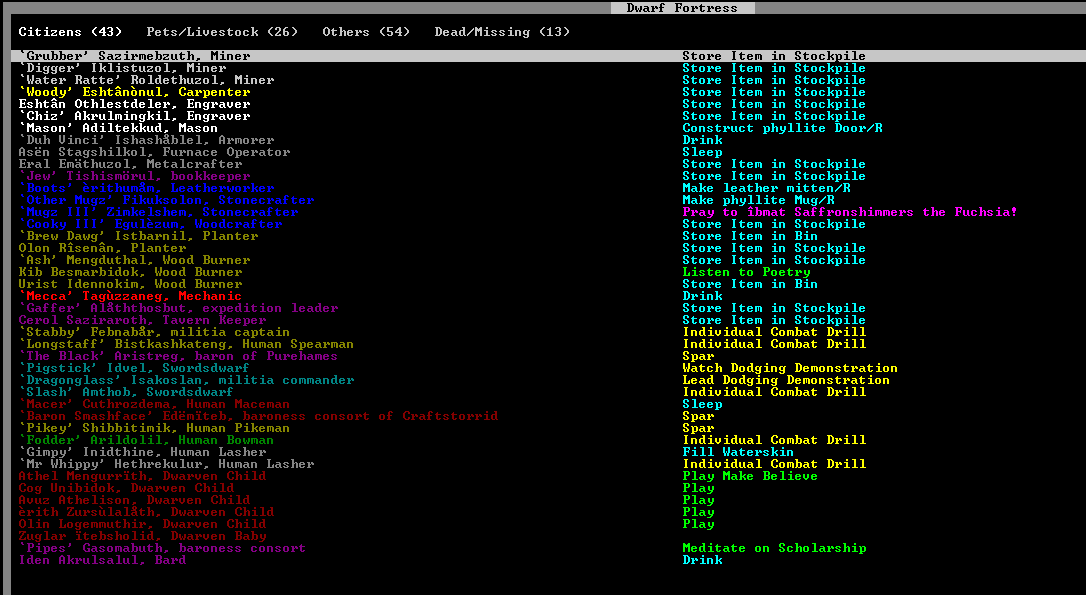Click the Watch Dodging Demonstration job
The image size is (1086, 595).
(790, 368)
